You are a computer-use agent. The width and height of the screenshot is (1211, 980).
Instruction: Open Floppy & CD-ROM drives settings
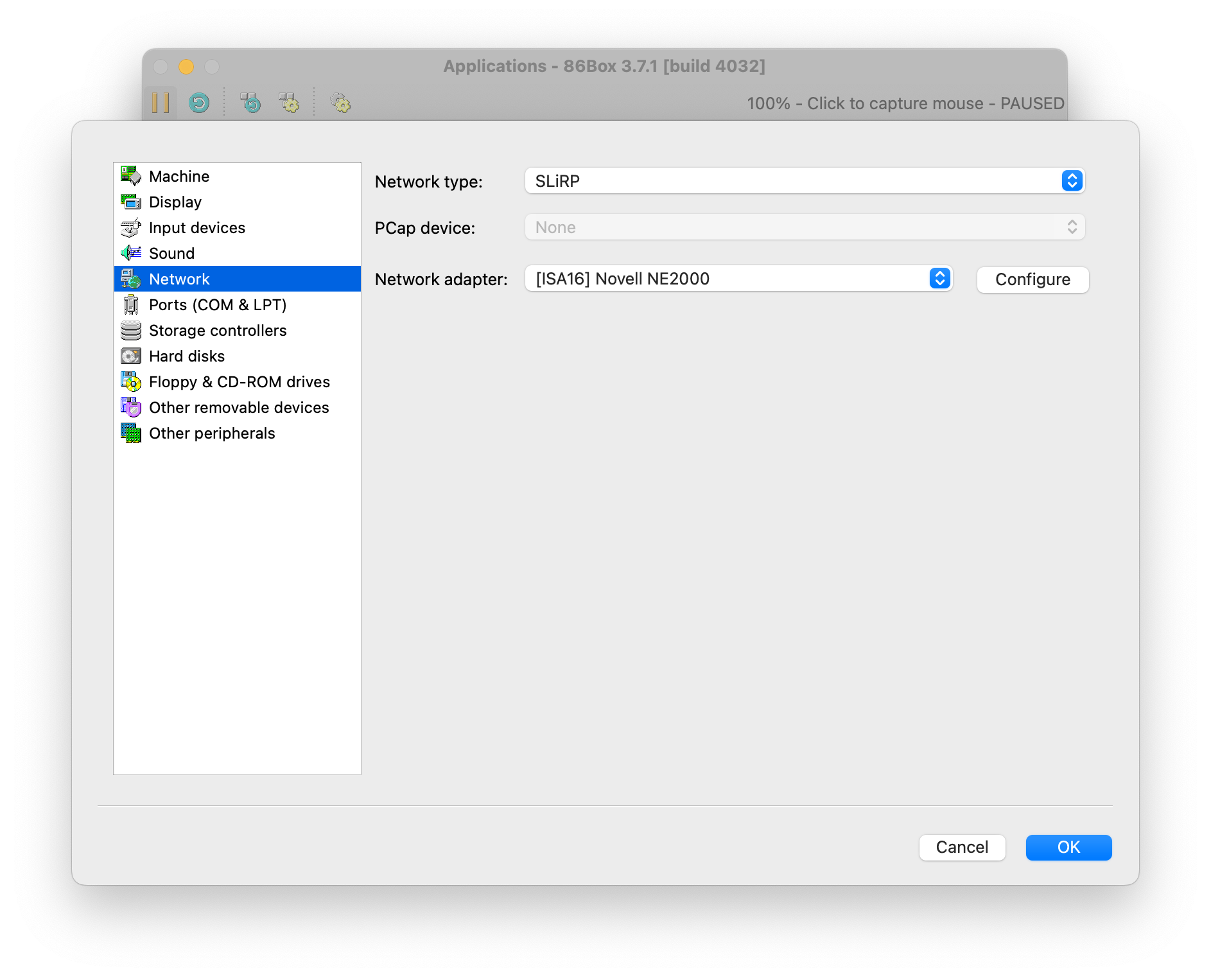237,381
